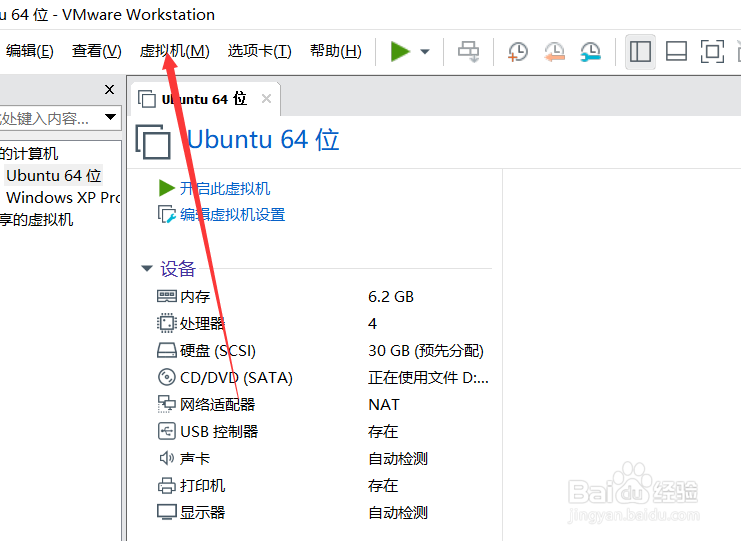The width and height of the screenshot is (741, 541).
Task: Select the 声卡 device label
Action: click(x=195, y=458)
